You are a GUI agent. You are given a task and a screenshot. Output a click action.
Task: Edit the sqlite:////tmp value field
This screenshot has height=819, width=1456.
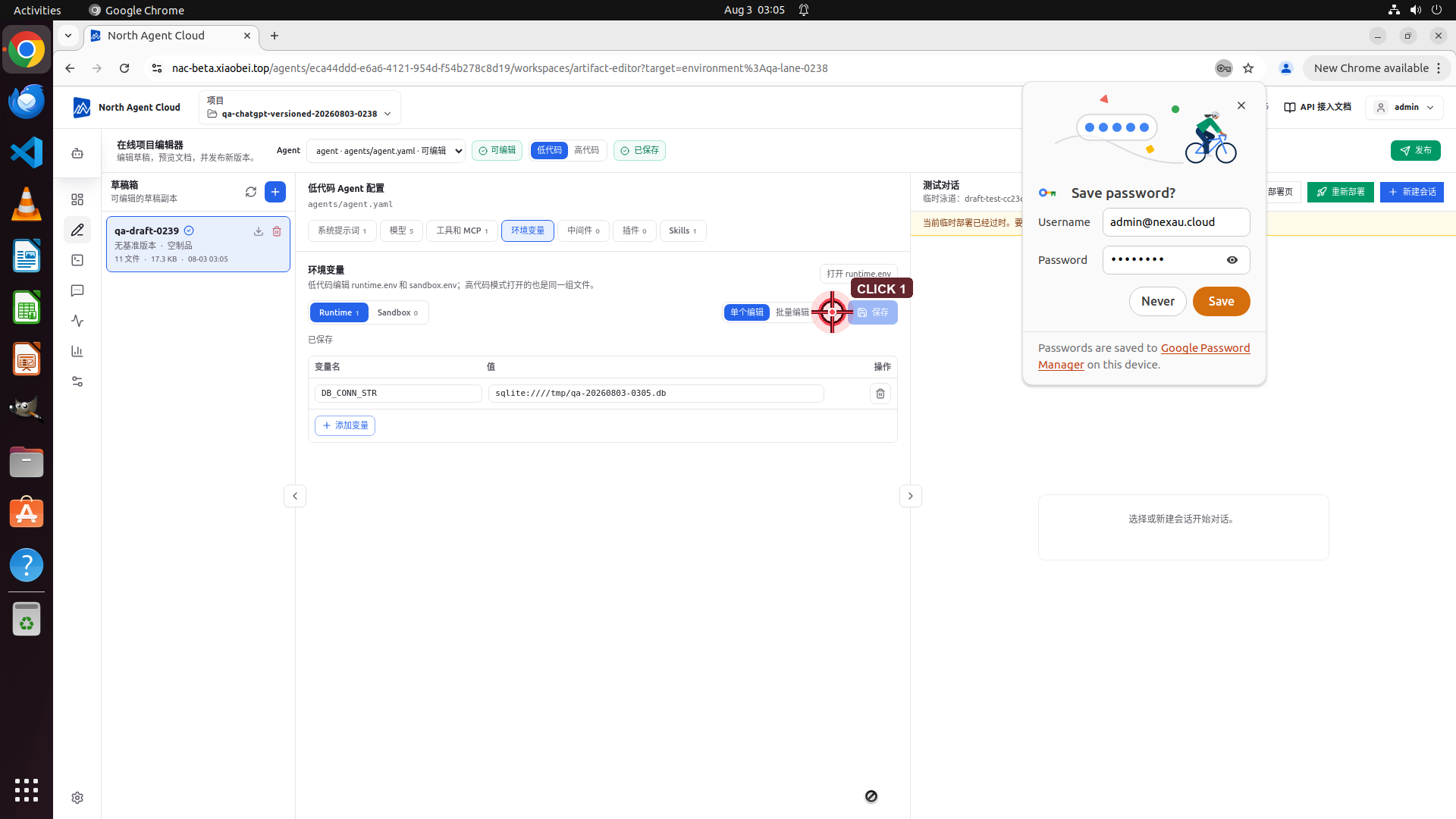(656, 394)
